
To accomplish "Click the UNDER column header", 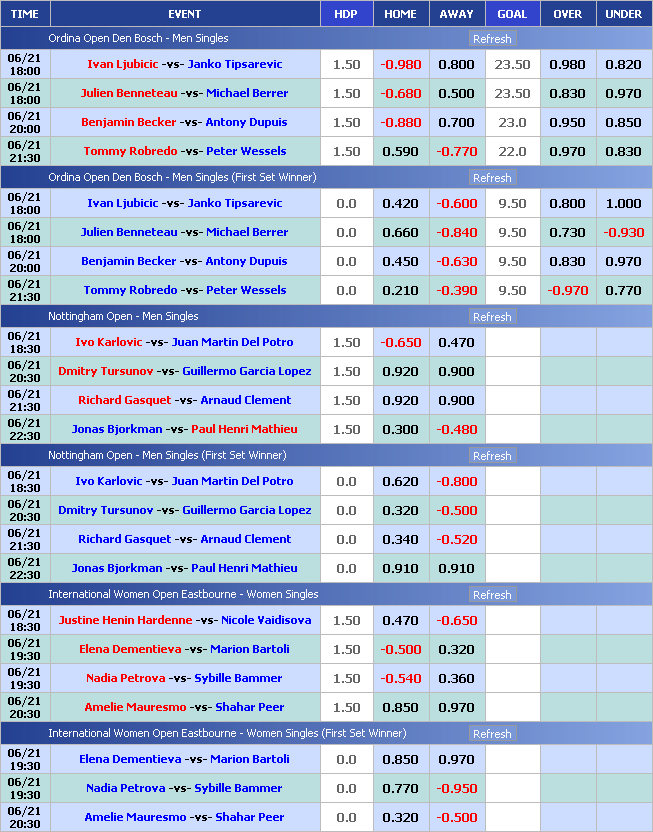I will [x=624, y=14].
